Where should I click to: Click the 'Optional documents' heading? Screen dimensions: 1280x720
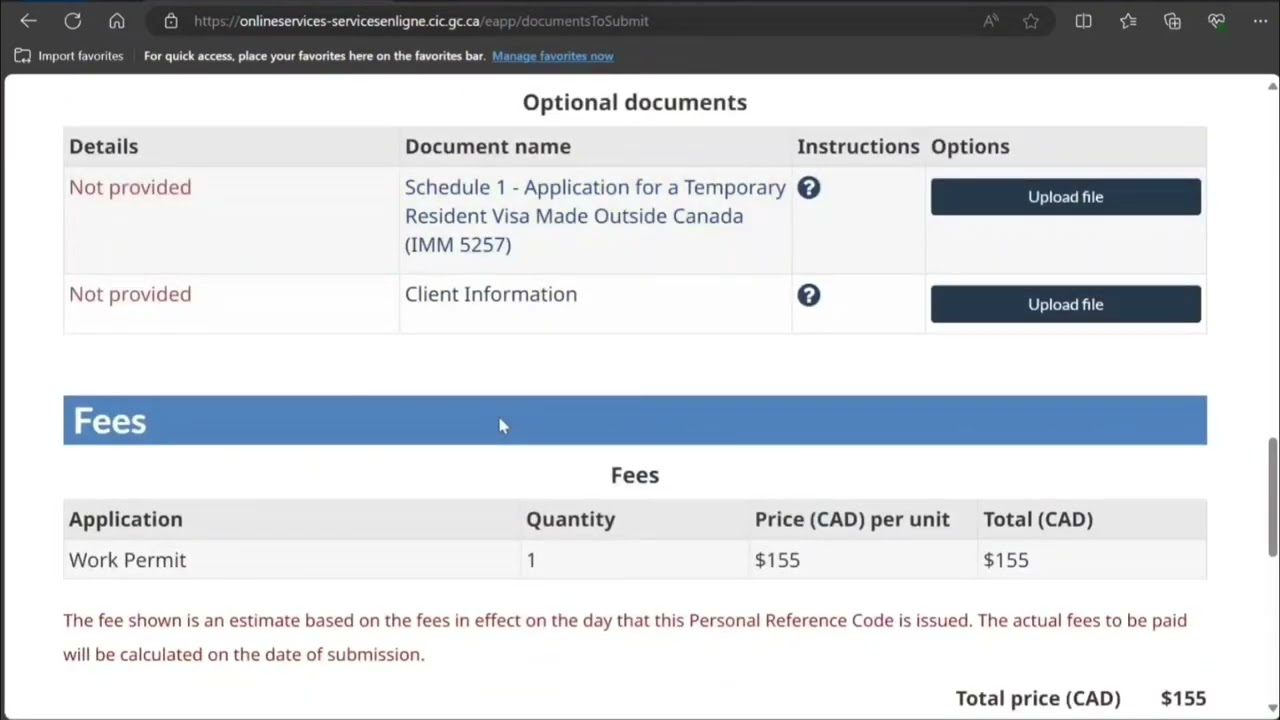(x=635, y=102)
